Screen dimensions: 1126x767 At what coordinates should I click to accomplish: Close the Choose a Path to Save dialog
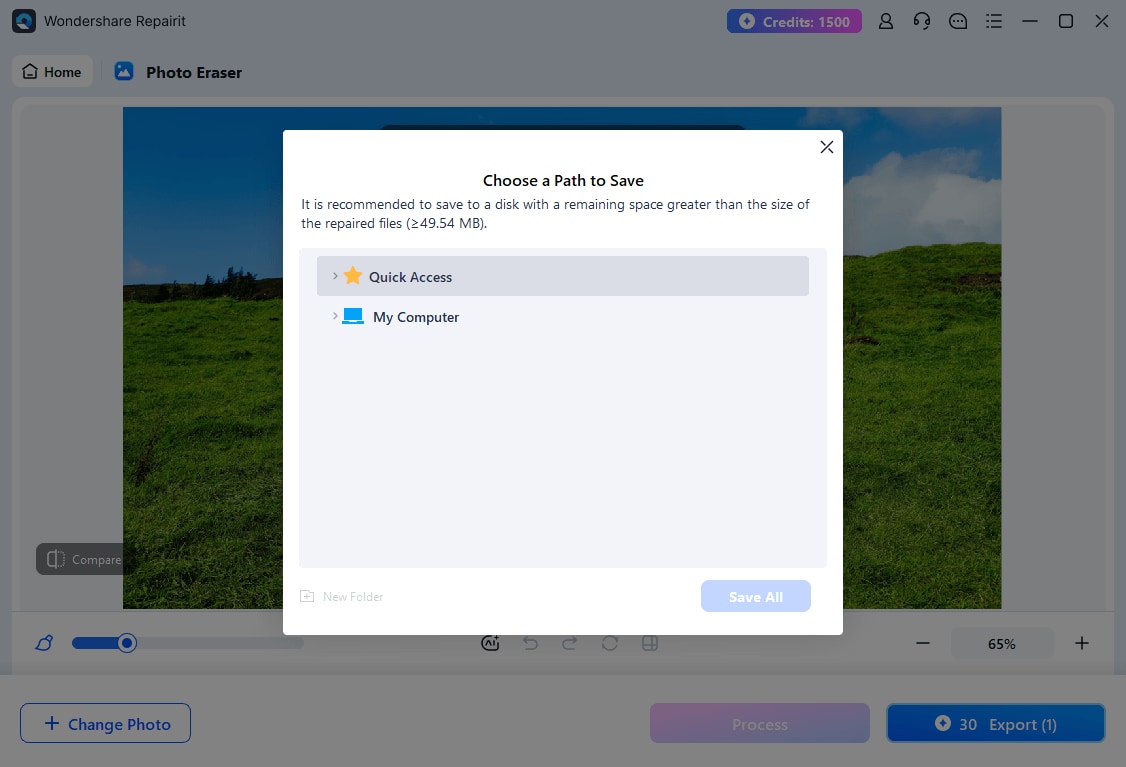coord(827,147)
